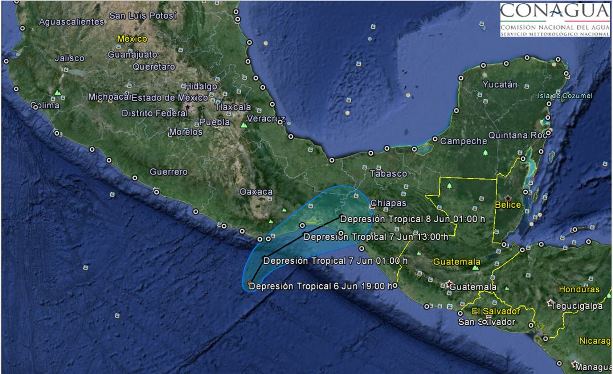Select the Guanajuato state label

pos(133,55)
